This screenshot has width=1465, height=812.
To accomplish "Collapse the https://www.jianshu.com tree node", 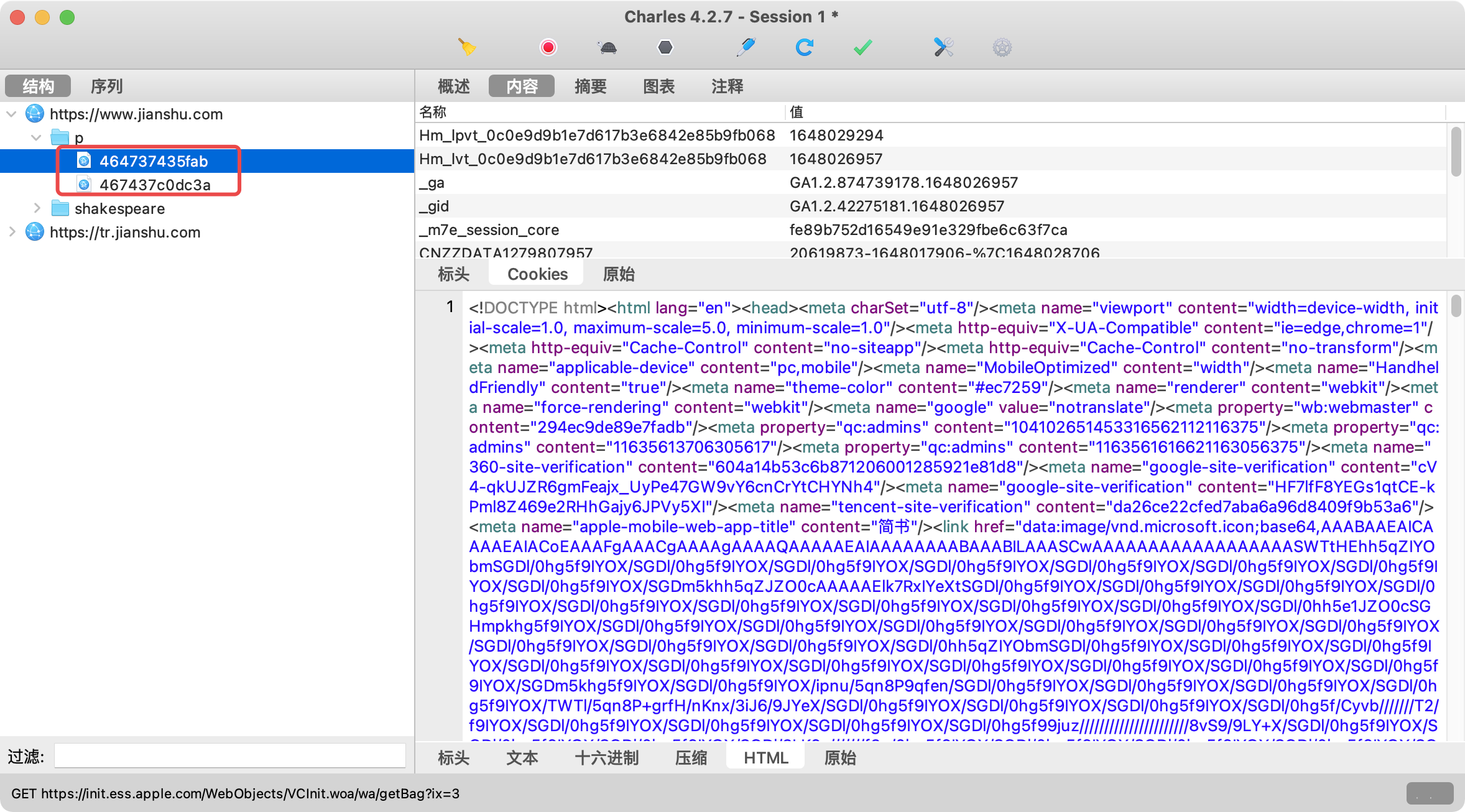I will [11, 114].
